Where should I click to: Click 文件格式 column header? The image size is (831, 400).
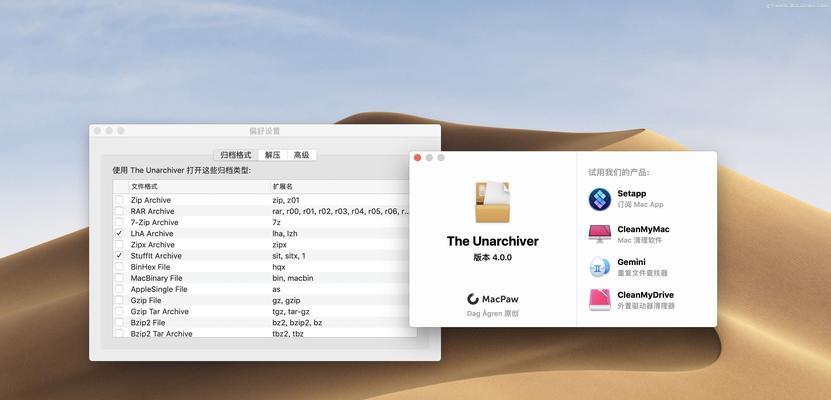click(x=199, y=186)
